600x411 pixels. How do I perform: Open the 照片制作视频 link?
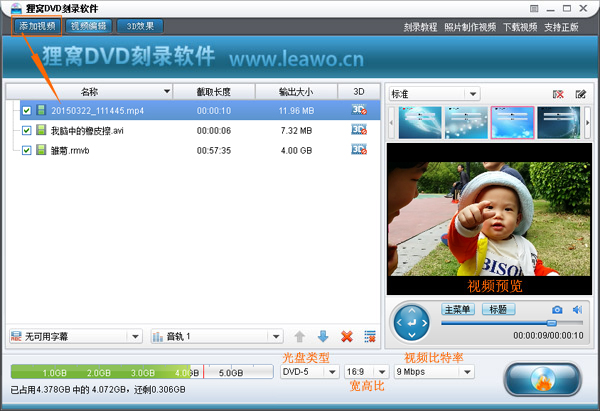click(x=470, y=27)
